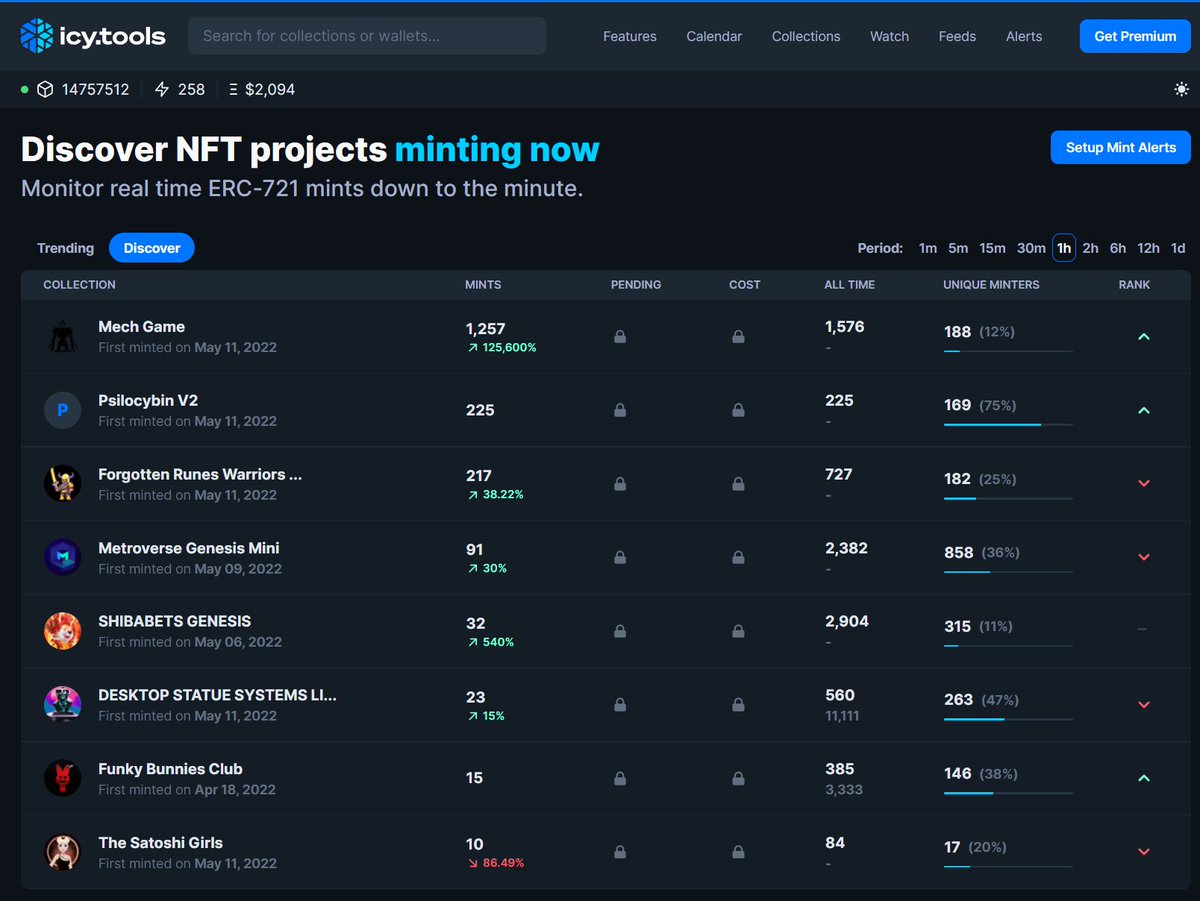
Task: Click pending lock icon for DESKTOP STATUE SYSTEMS
Action: click(x=620, y=705)
